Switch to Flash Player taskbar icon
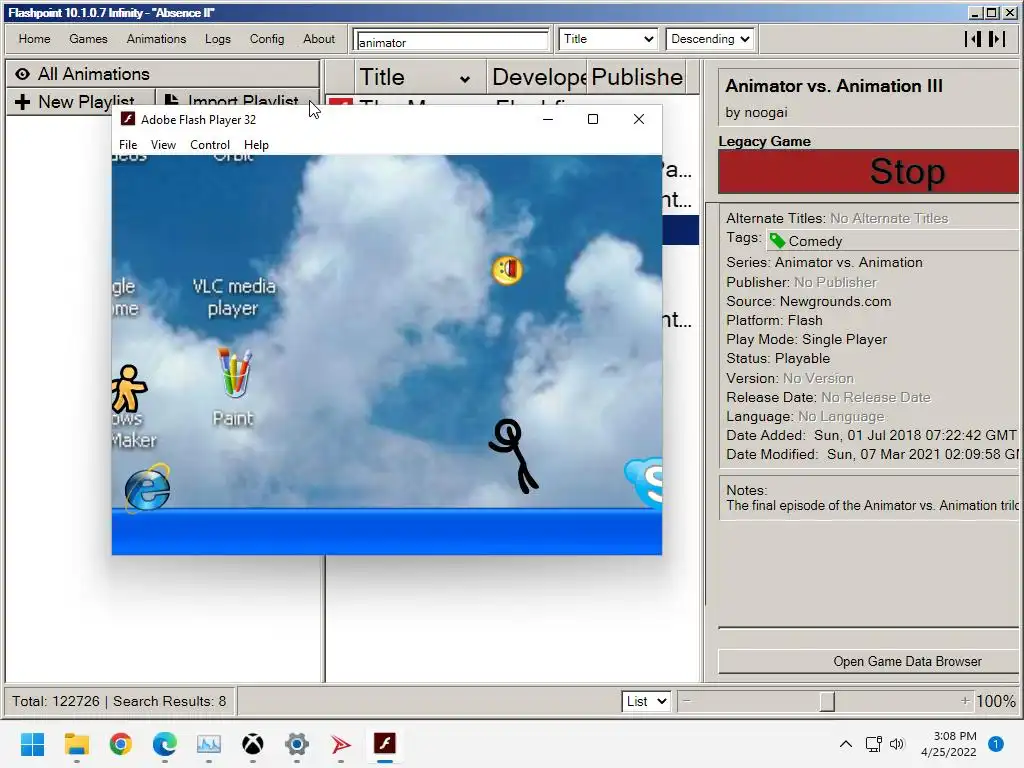Image resolution: width=1024 pixels, height=768 pixels. coord(385,744)
